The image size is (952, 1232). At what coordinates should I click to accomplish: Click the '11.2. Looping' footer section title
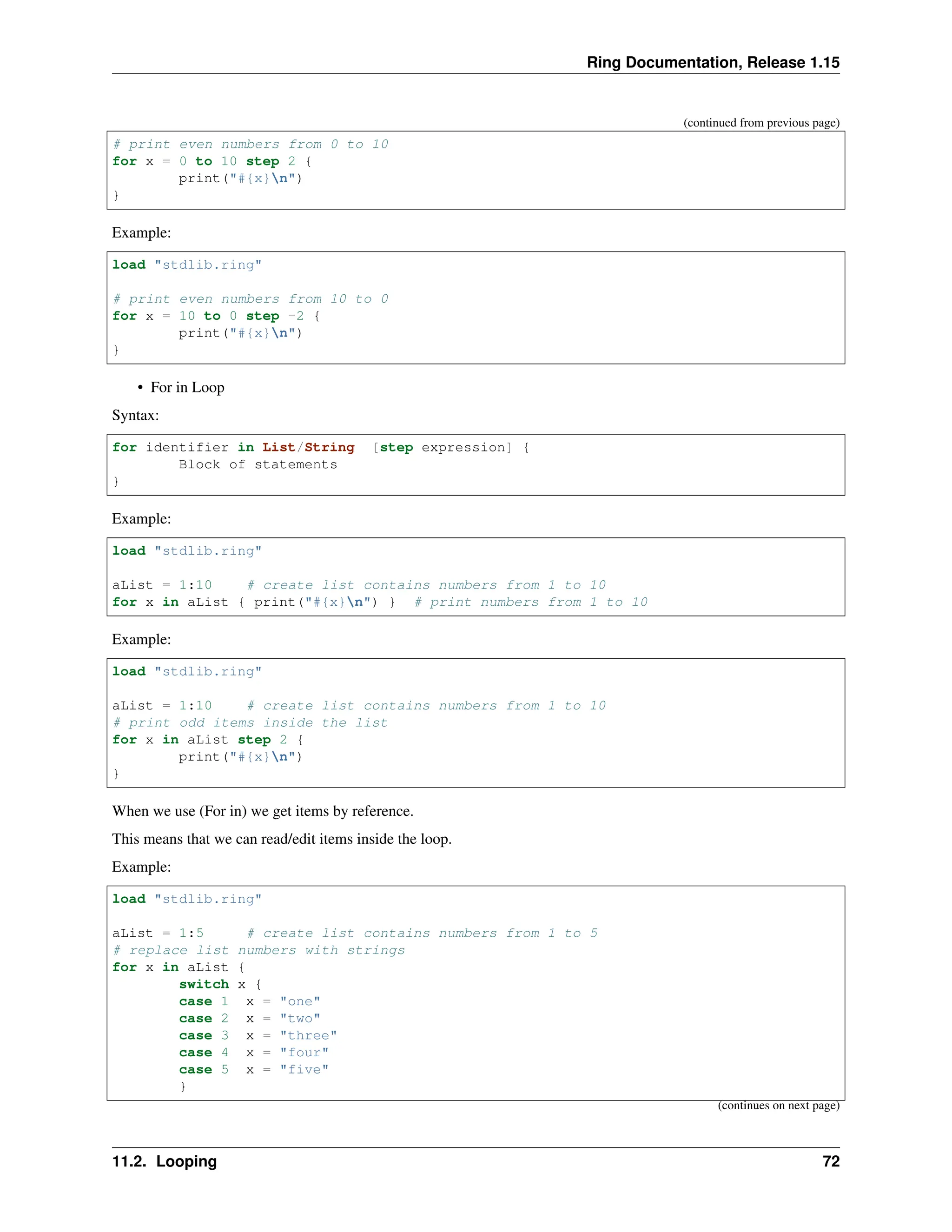(x=164, y=1161)
